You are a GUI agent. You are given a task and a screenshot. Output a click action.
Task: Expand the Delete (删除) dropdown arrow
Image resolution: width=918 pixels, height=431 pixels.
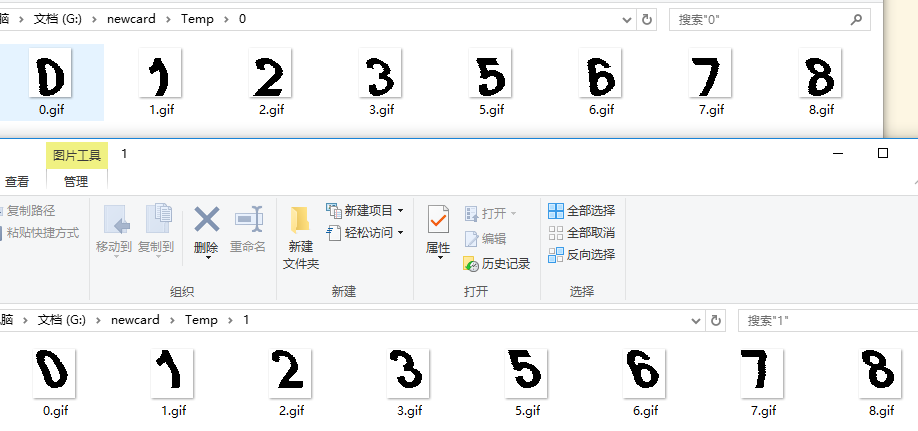click(207, 258)
